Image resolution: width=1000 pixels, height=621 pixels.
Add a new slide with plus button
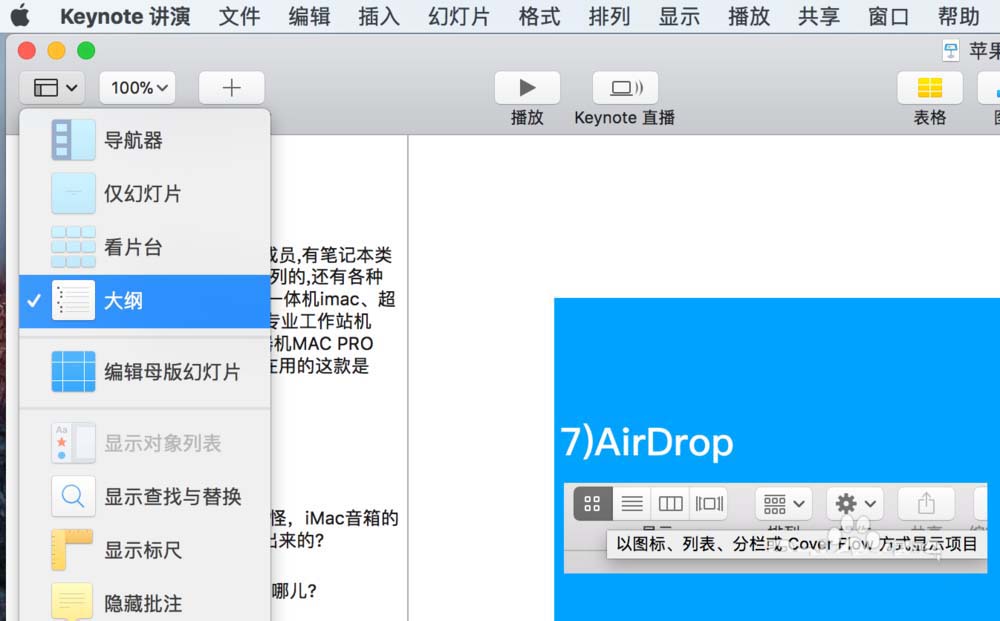tap(232, 87)
